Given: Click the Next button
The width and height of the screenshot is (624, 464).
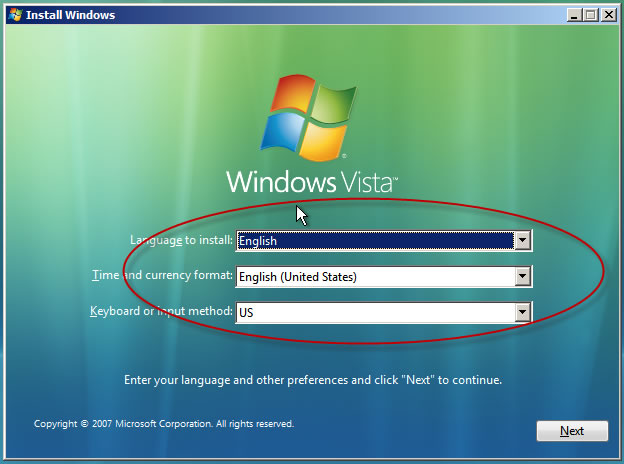Looking at the screenshot, I should [x=572, y=431].
